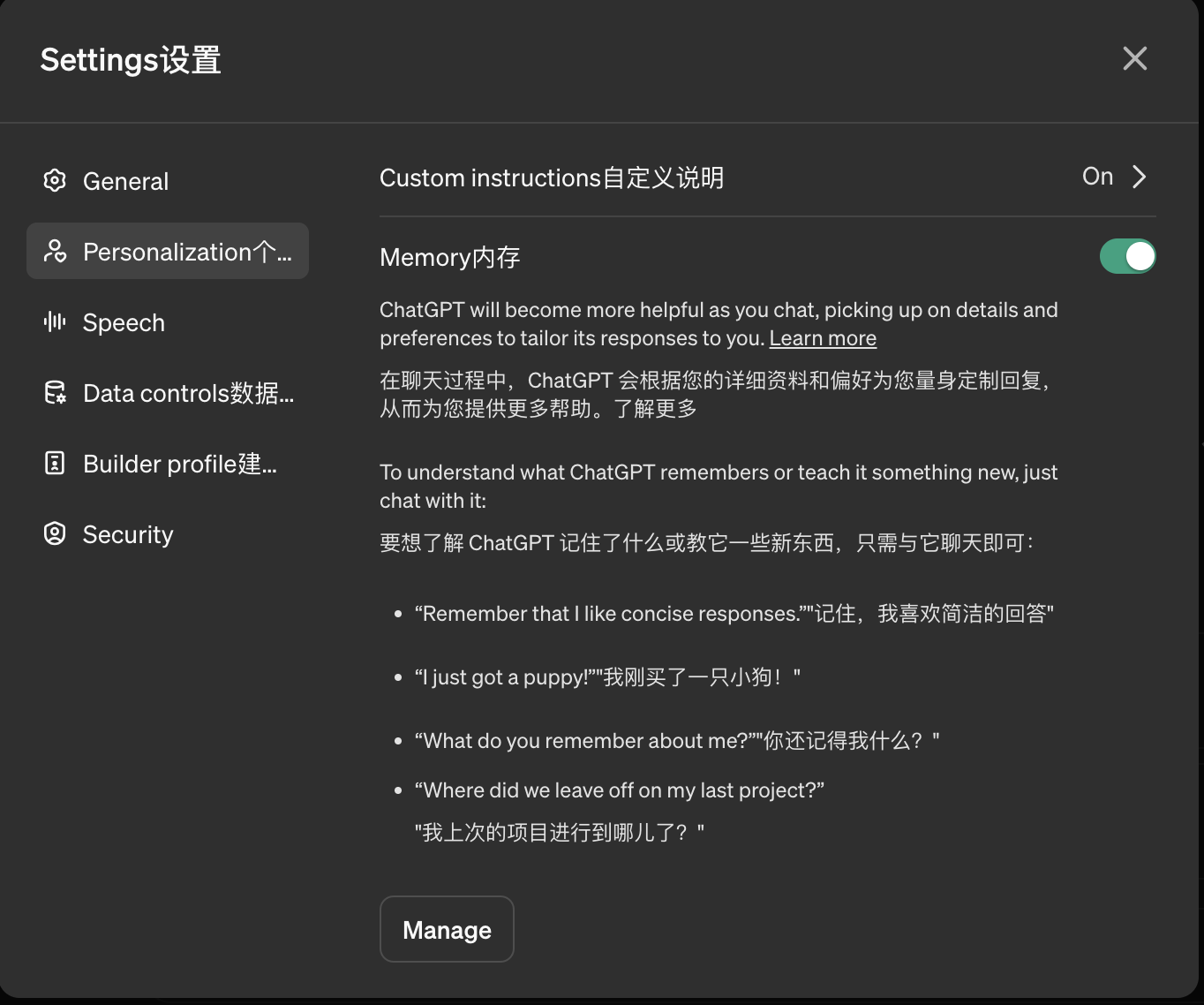The image size is (1204, 1005).
Task: Click the Data controls database icon
Action: click(55, 392)
